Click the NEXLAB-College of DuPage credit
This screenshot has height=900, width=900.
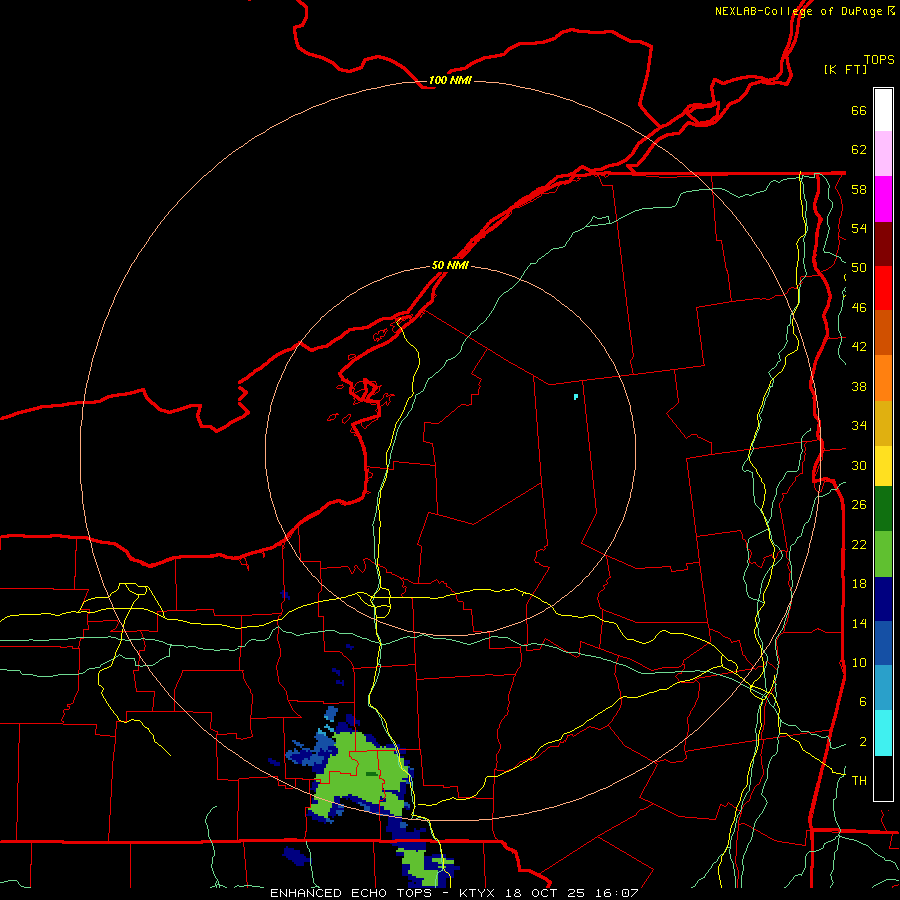point(804,11)
